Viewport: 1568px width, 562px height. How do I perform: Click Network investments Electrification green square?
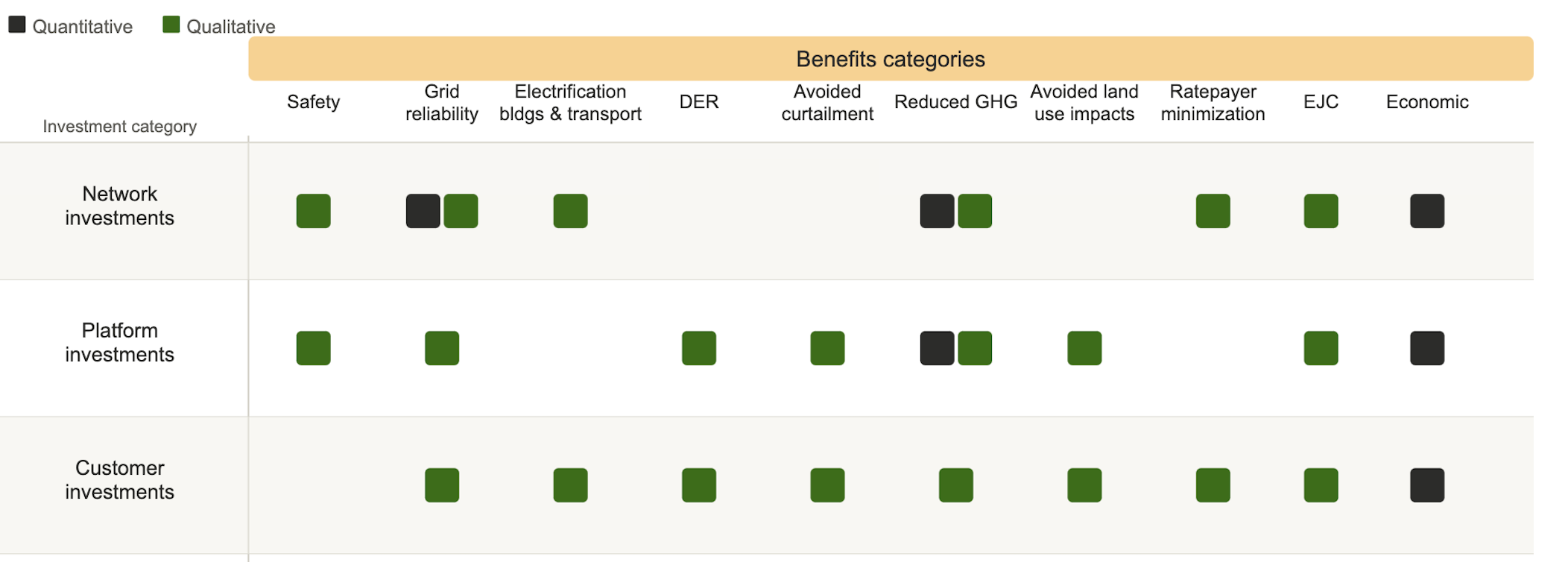(x=570, y=211)
